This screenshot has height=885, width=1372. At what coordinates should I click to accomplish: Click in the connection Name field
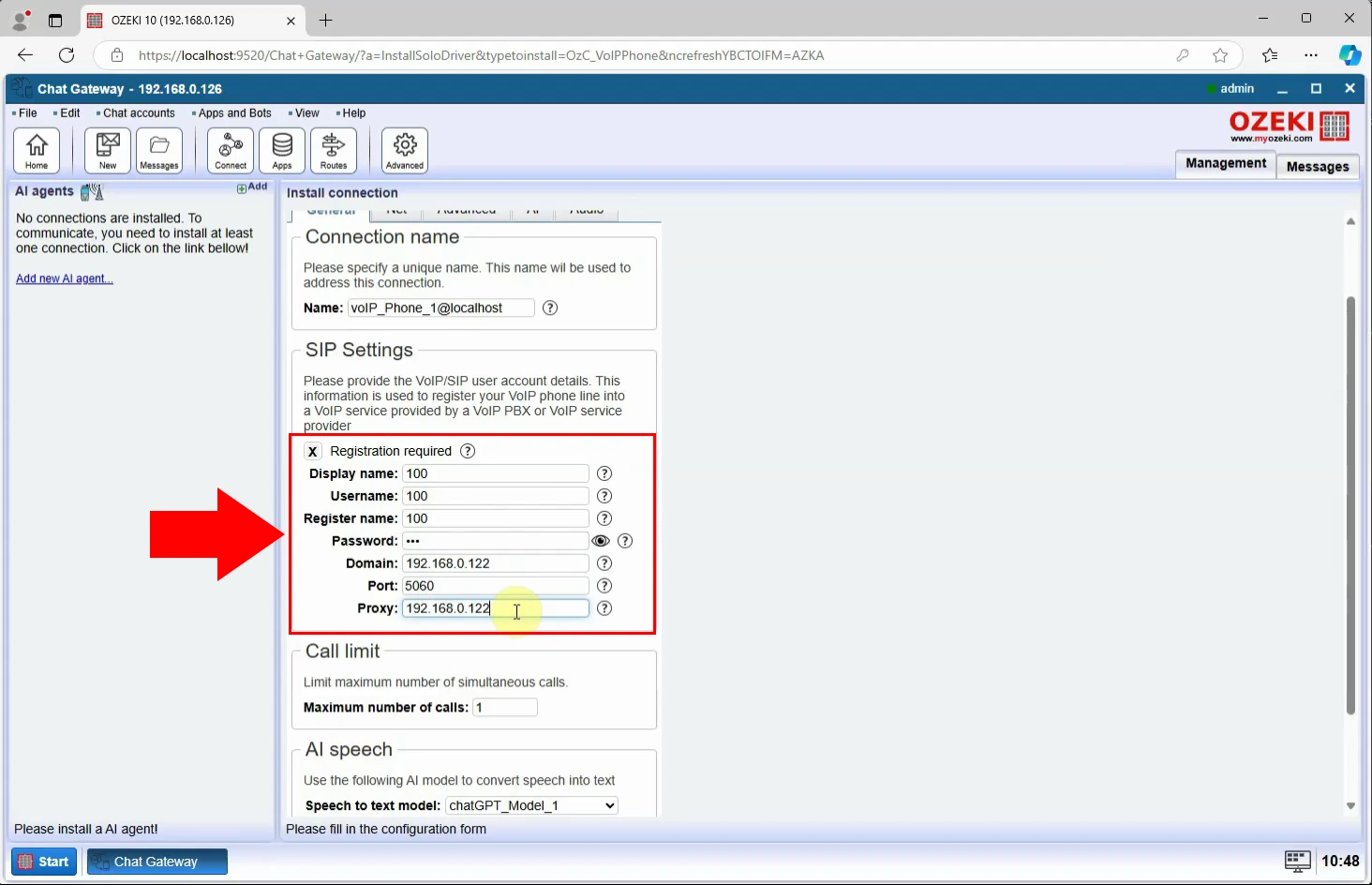pyautogui.click(x=440, y=307)
